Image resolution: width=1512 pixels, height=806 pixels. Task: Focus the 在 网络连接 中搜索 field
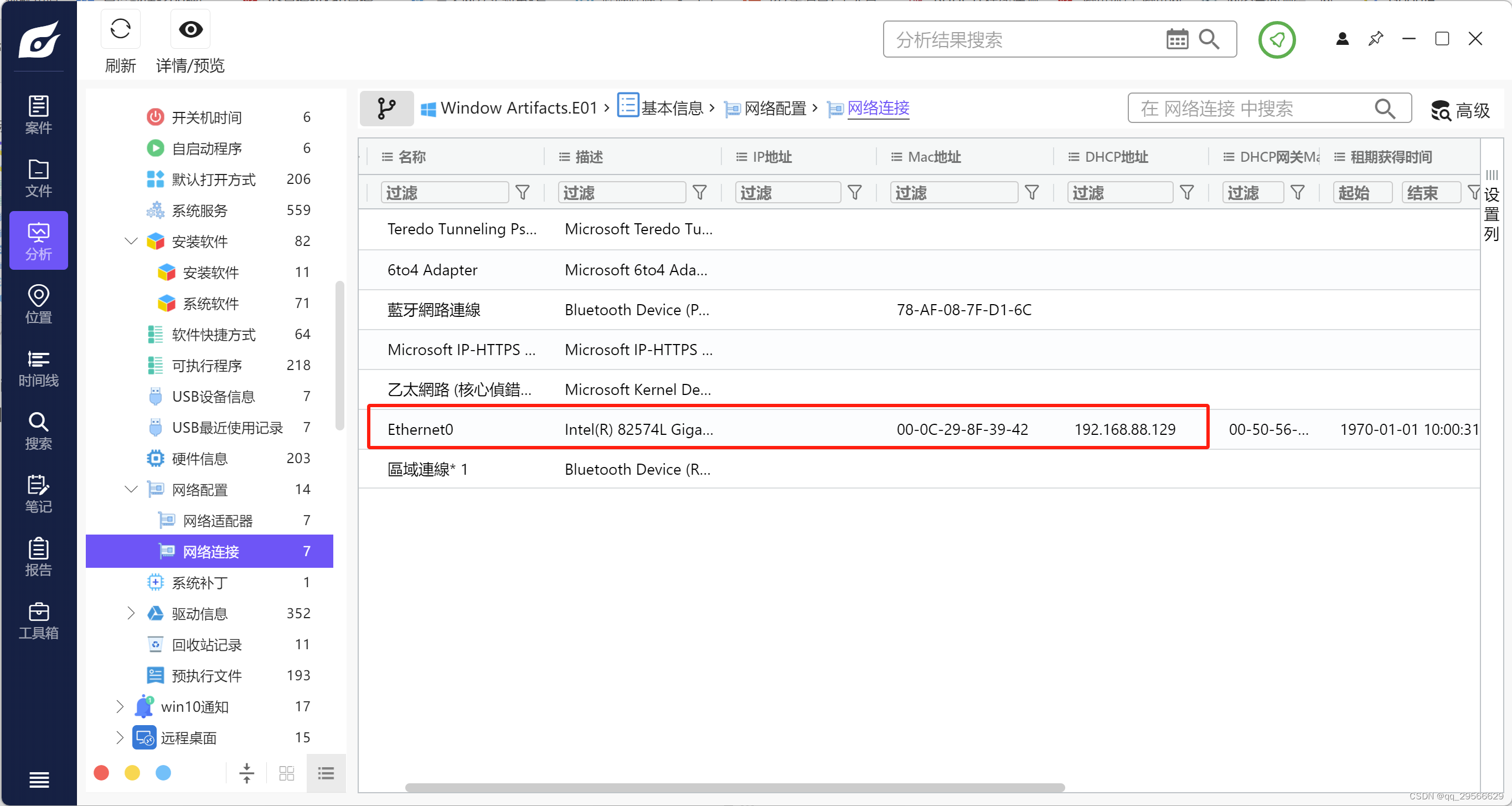coord(1250,109)
